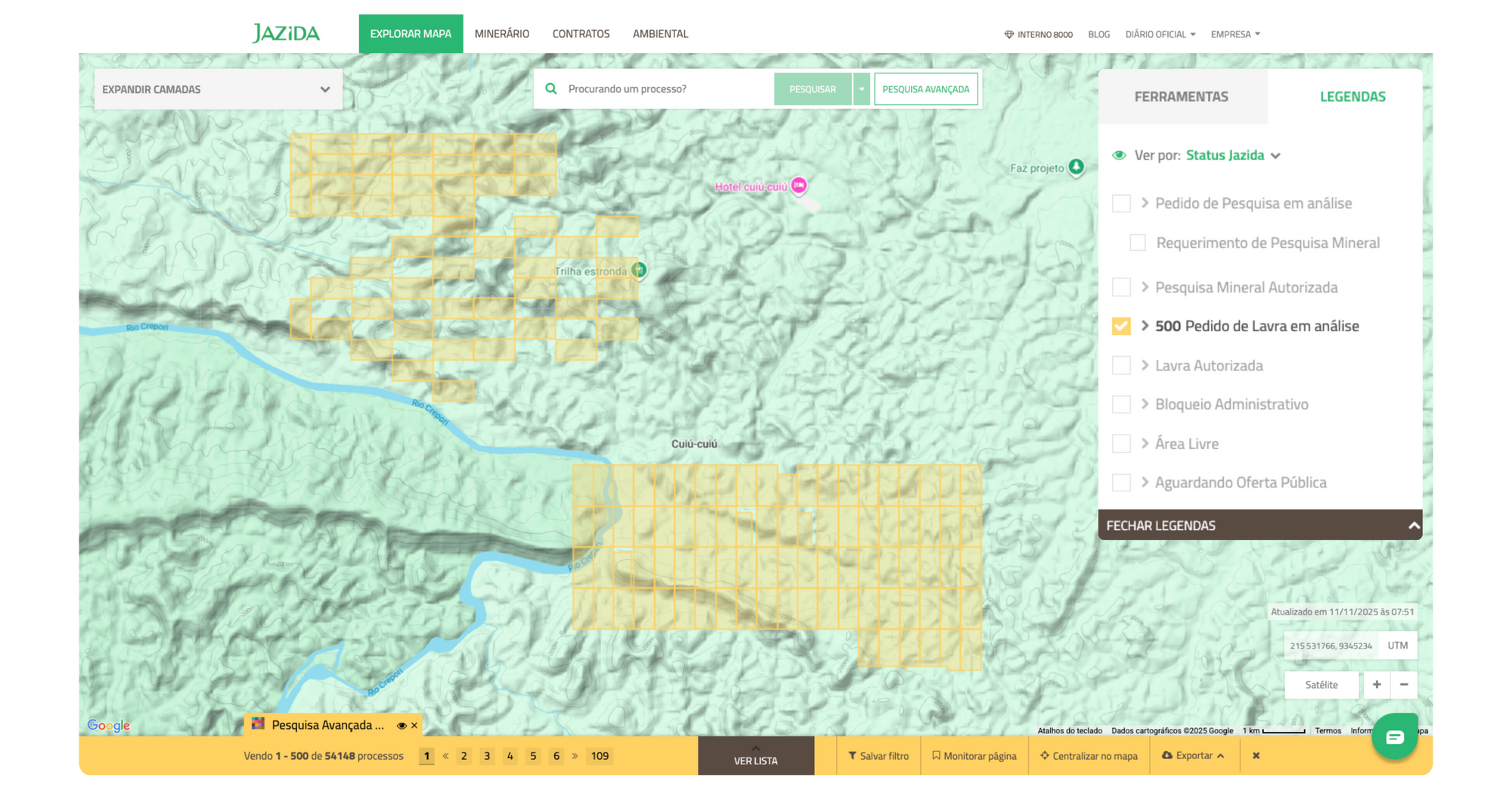Click the Trilha estronda trail marker
The height and width of the screenshot is (790, 1512).
[x=639, y=270]
